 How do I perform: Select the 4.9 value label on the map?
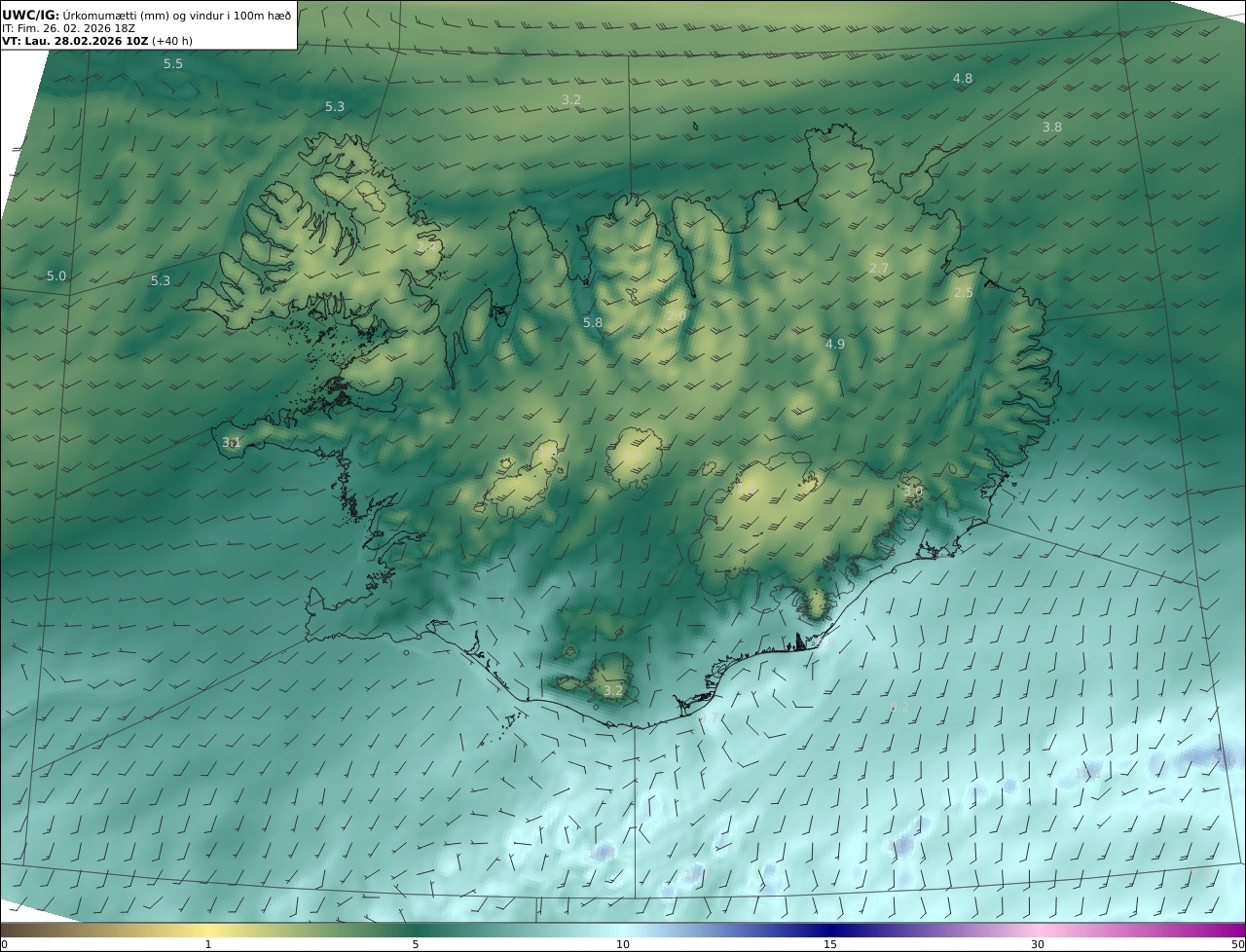point(835,344)
